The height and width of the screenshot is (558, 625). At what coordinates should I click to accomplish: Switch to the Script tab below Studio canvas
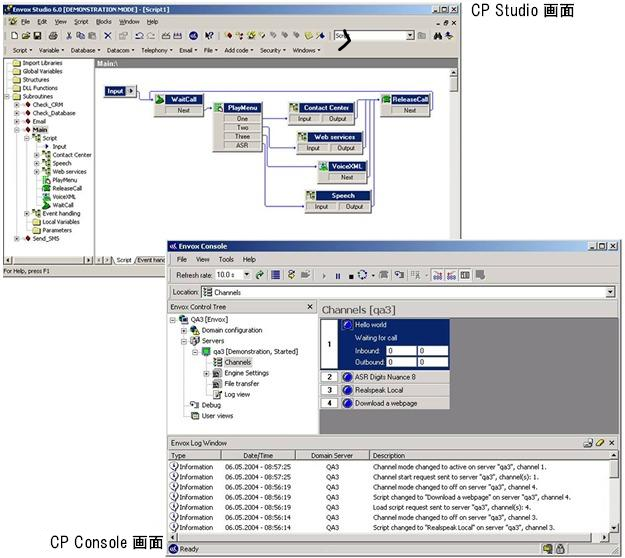124,260
